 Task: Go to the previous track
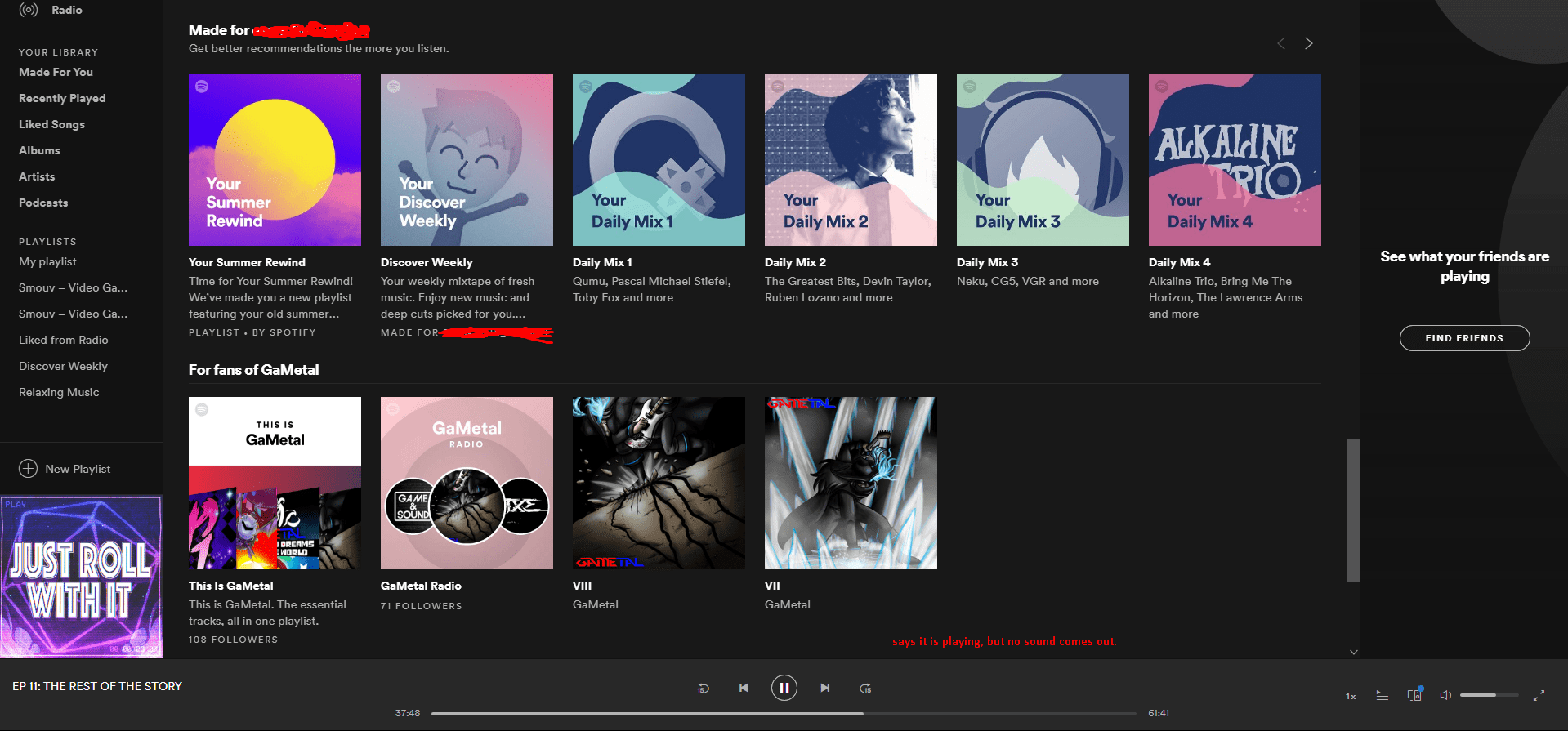click(x=744, y=688)
